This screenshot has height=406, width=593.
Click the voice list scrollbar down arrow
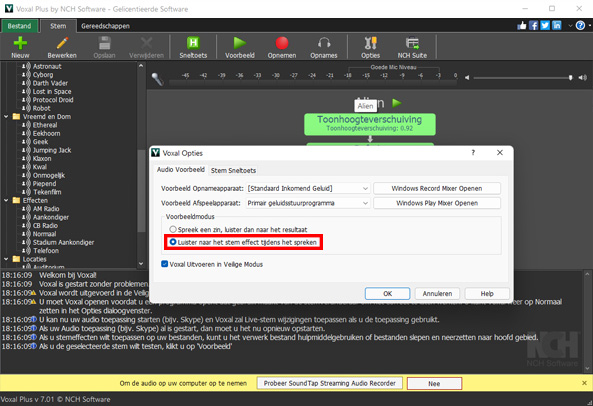pyautogui.click(x=141, y=263)
